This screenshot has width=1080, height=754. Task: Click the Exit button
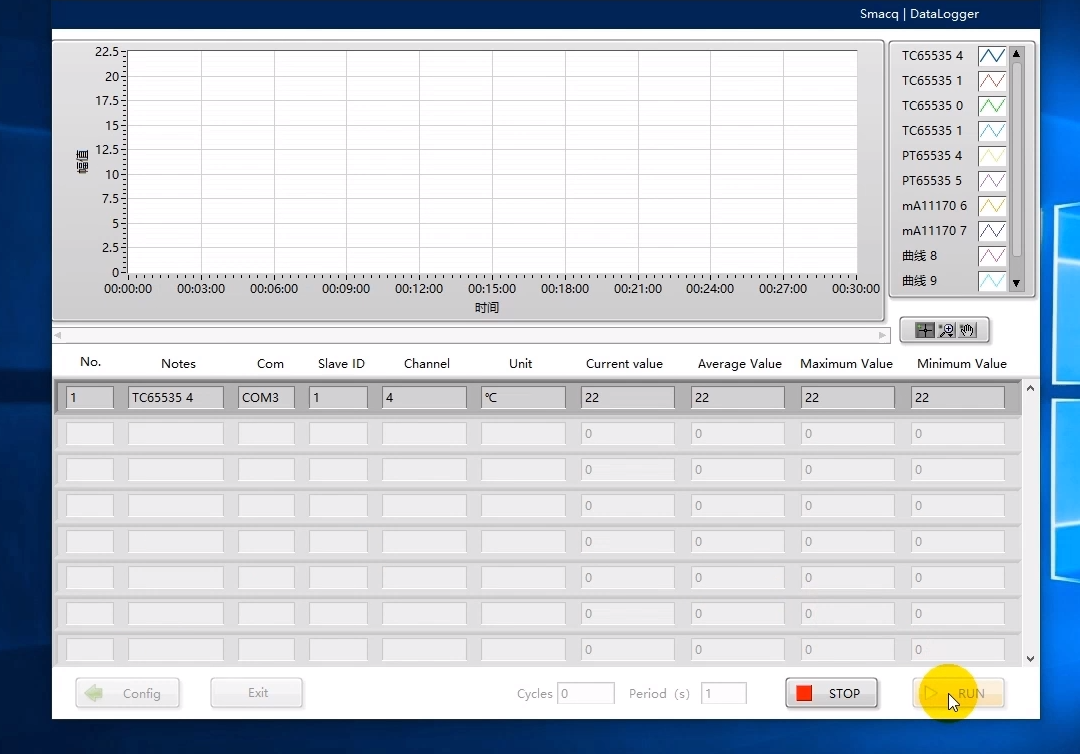[x=256, y=693]
